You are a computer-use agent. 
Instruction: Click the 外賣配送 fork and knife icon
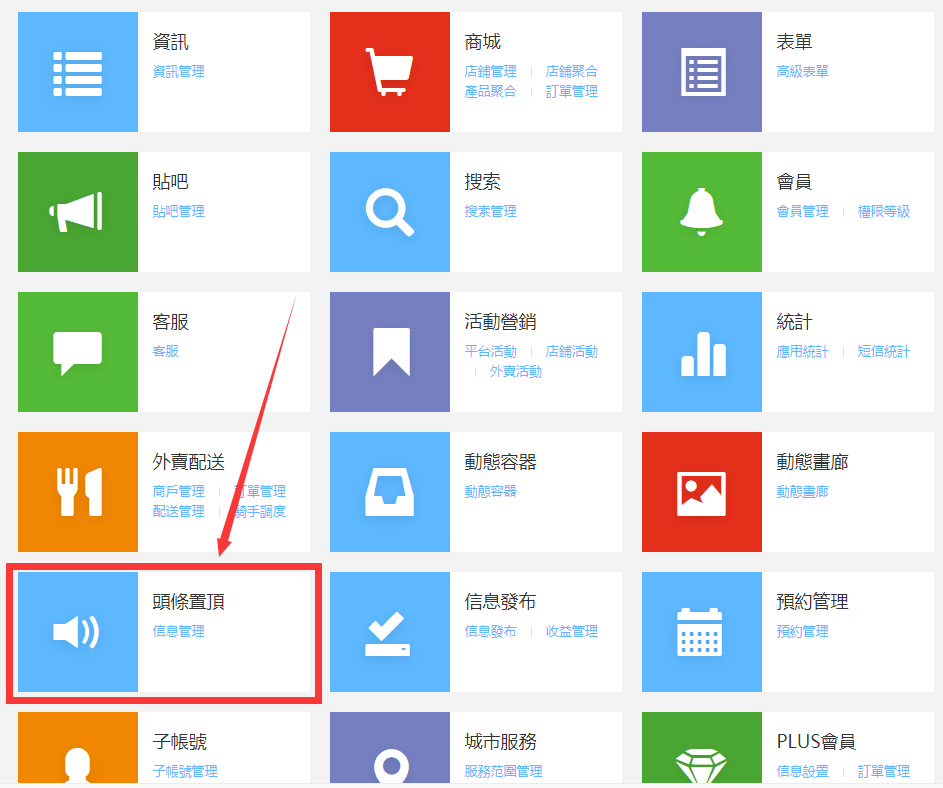click(x=78, y=492)
